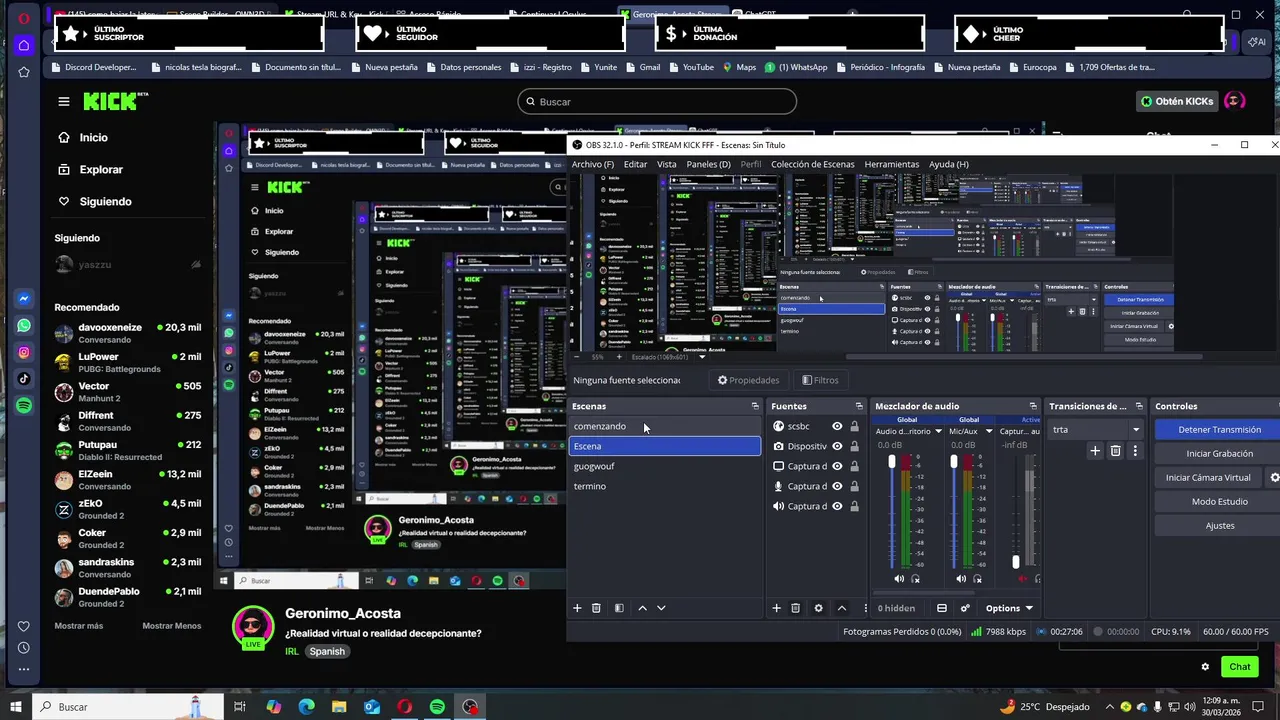Open virtual camera settings with the gear icon
The height and width of the screenshot is (720, 1280).
(x=1274, y=478)
